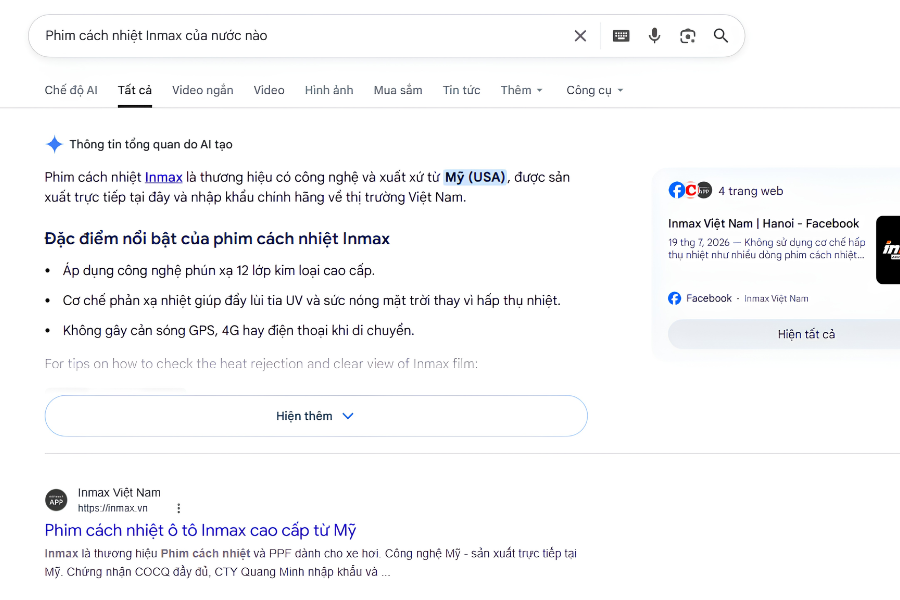
Task: Click the Inmax link in the AI overview
Action: 164,177
